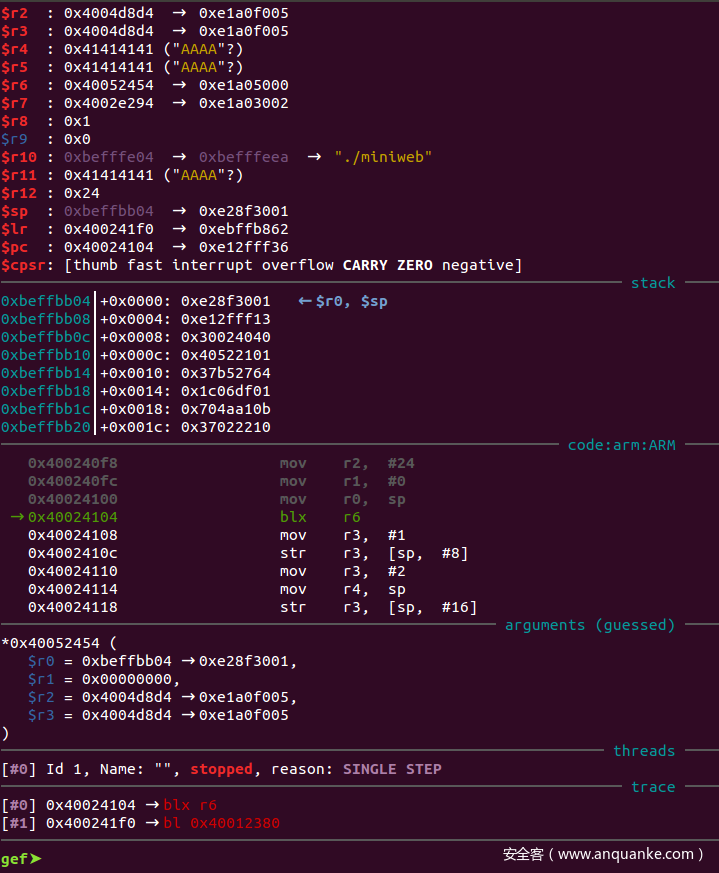Click the arrow after $r10 address 0xbefffe04
The image size is (719, 873).
183,157
